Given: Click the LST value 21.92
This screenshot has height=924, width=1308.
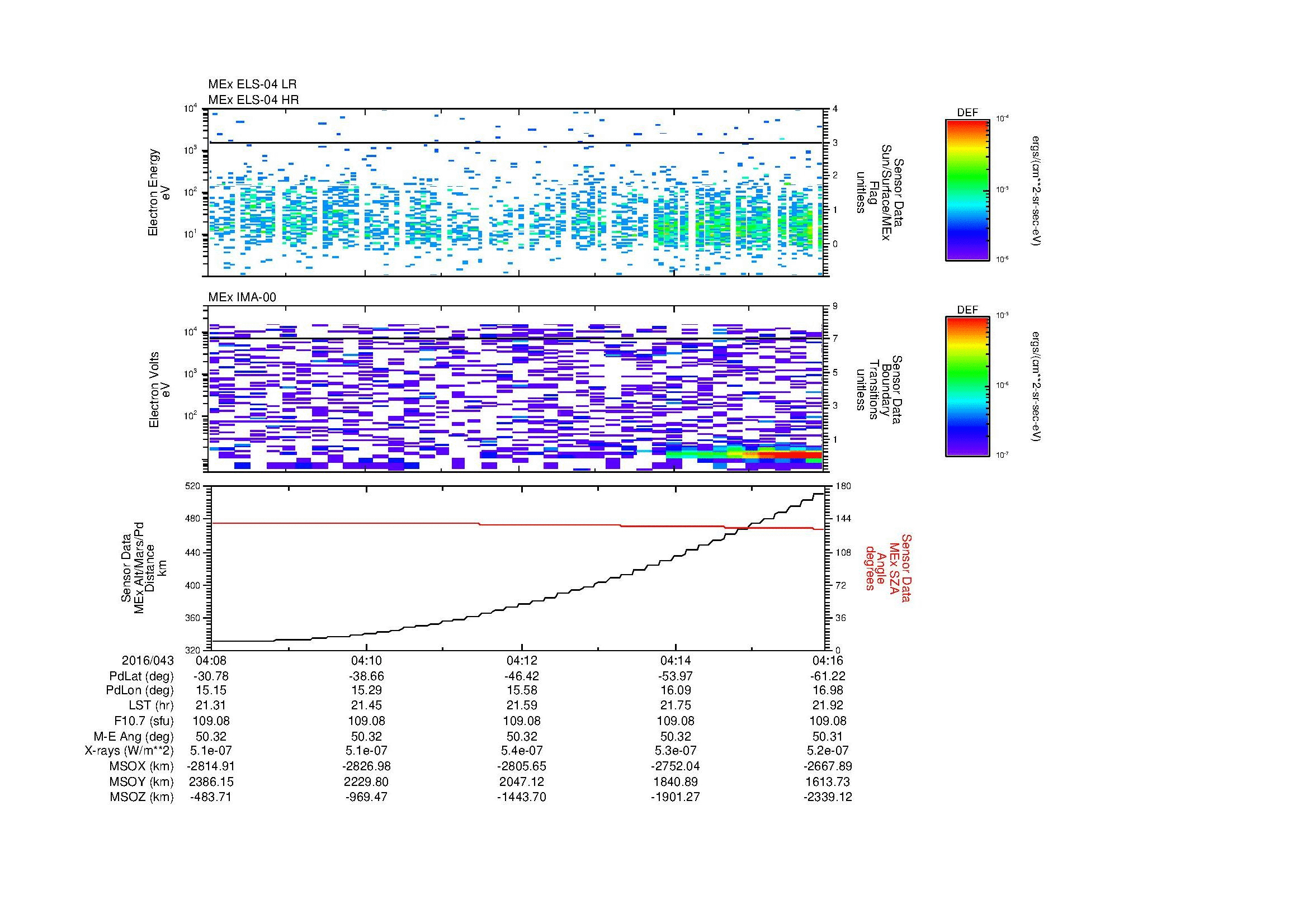Looking at the screenshot, I should (x=827, y=705).
